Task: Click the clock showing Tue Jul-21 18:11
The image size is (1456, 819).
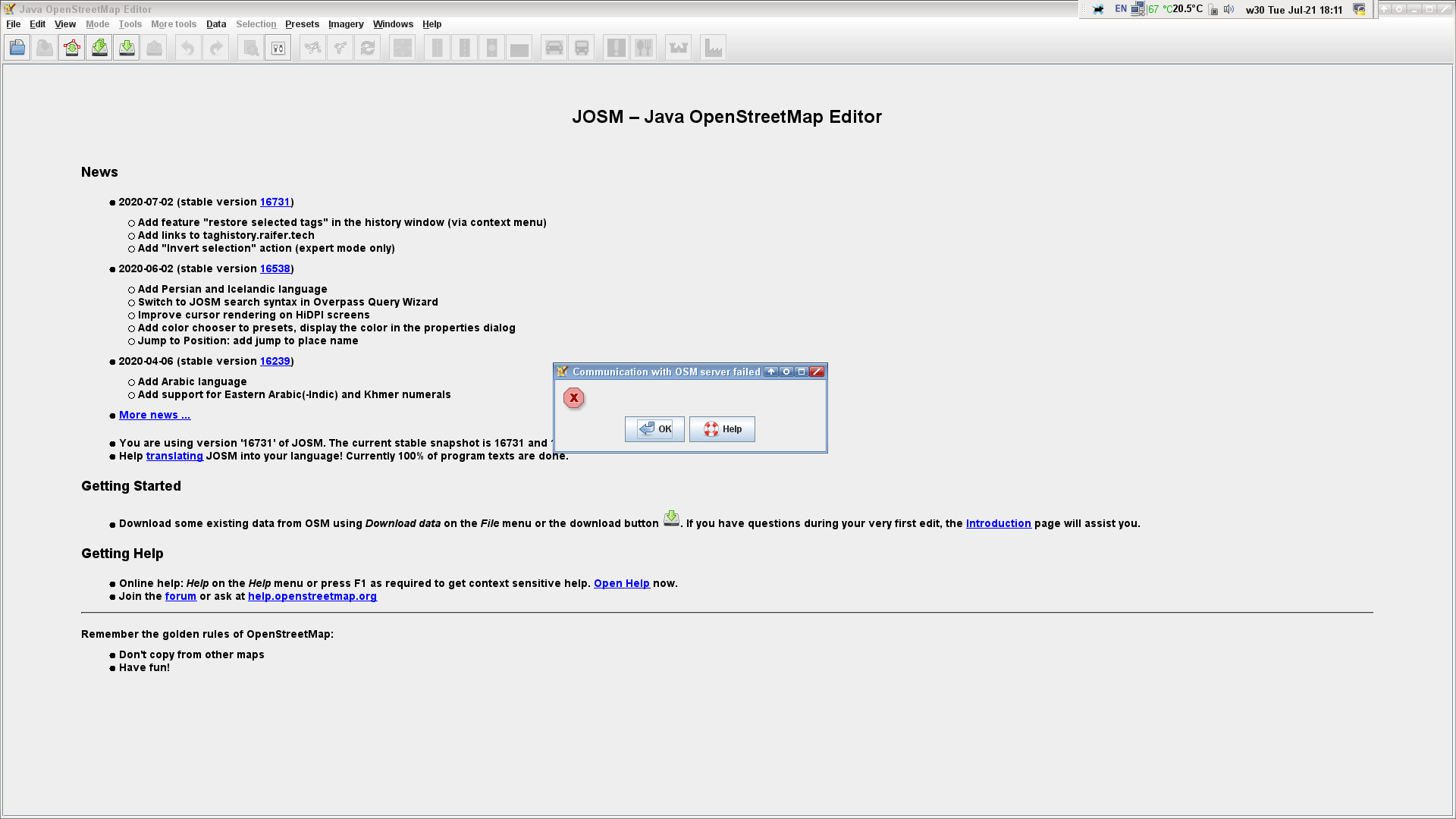Action: click(x=1294, y=10)
